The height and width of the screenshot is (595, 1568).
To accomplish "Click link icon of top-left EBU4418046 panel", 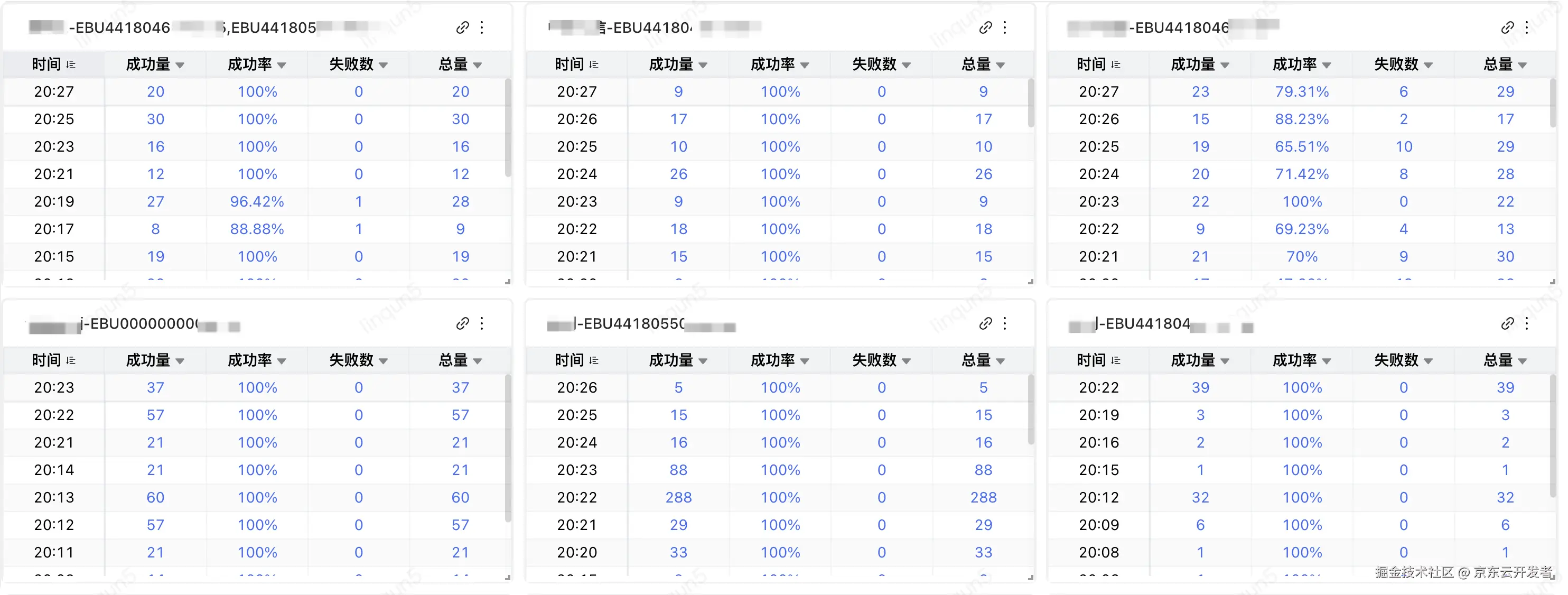I will click(463, 27).
